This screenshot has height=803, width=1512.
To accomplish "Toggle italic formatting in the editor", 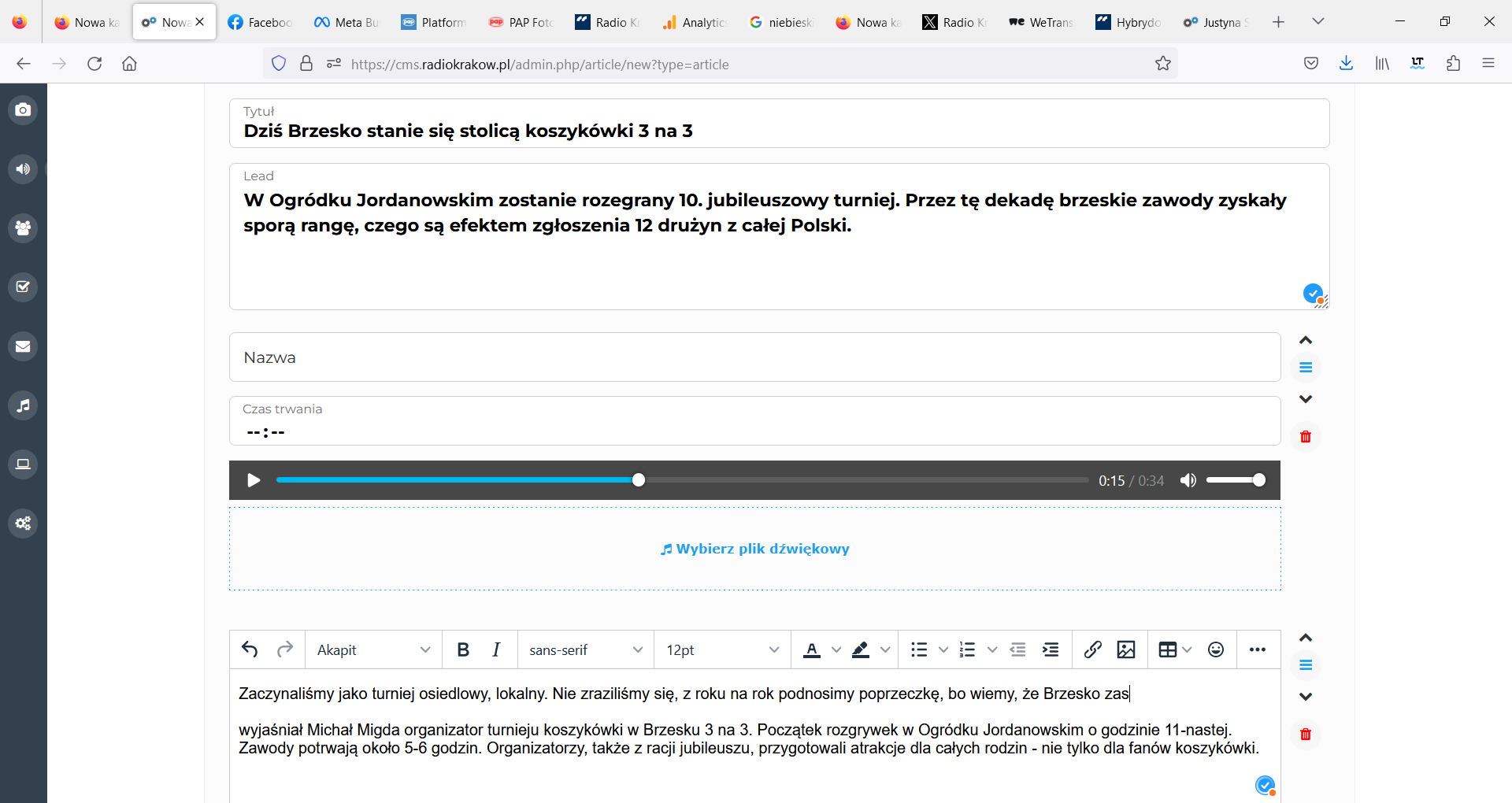I will click(496, 649).
